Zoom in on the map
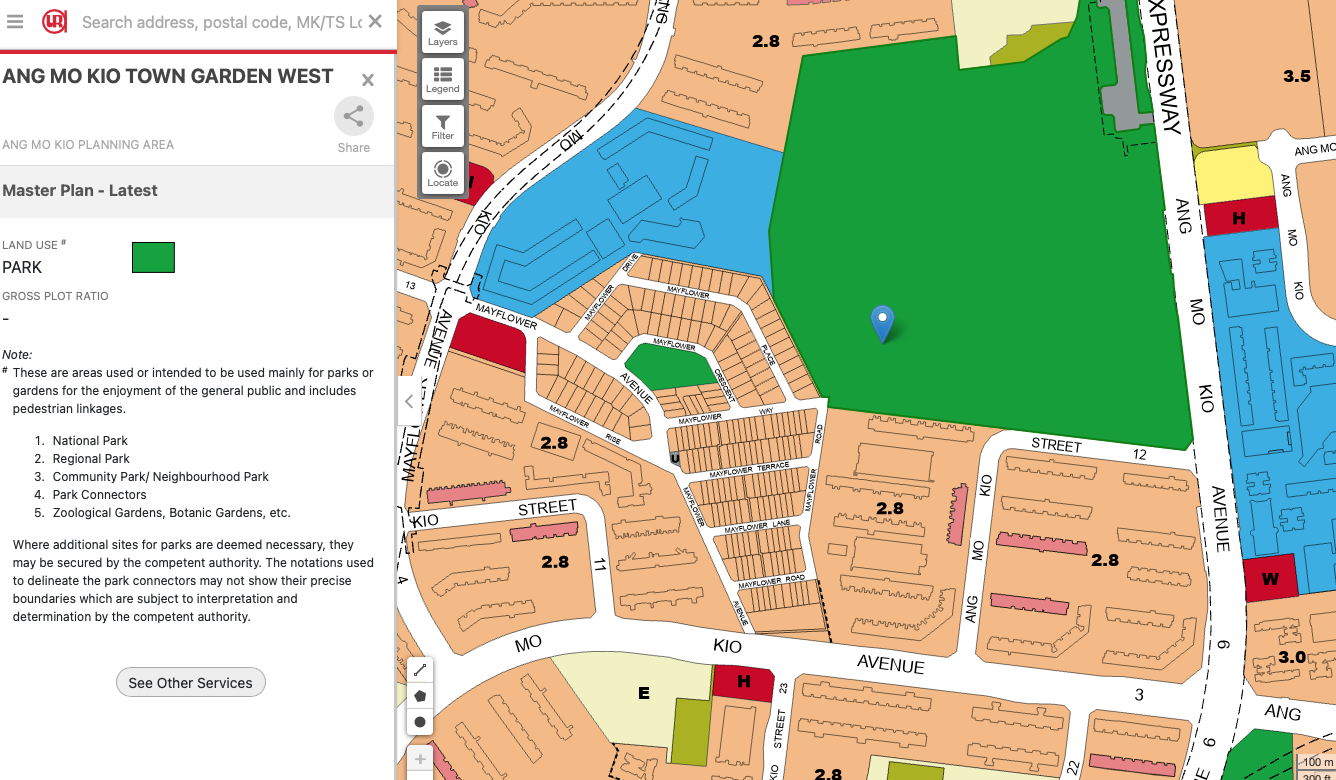Image resolution: width=1336 pixels, height=780 pixels. (x=420, y=759)
